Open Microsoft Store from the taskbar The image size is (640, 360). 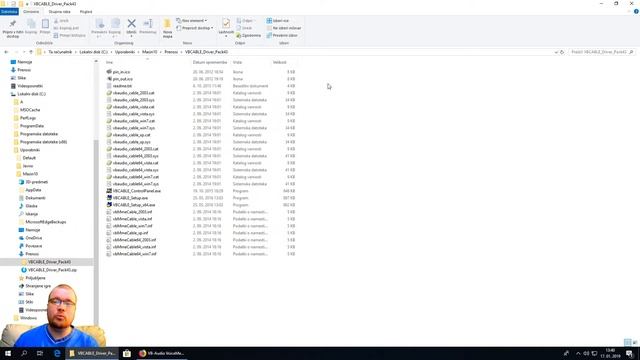tap(127, 353)
